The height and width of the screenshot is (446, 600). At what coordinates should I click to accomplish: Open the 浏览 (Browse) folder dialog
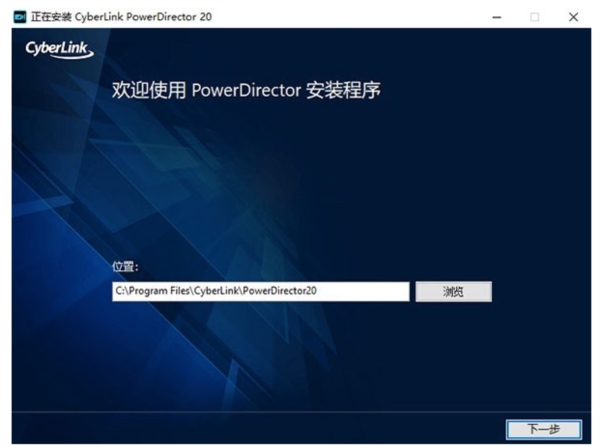click(x=453, y=291)
